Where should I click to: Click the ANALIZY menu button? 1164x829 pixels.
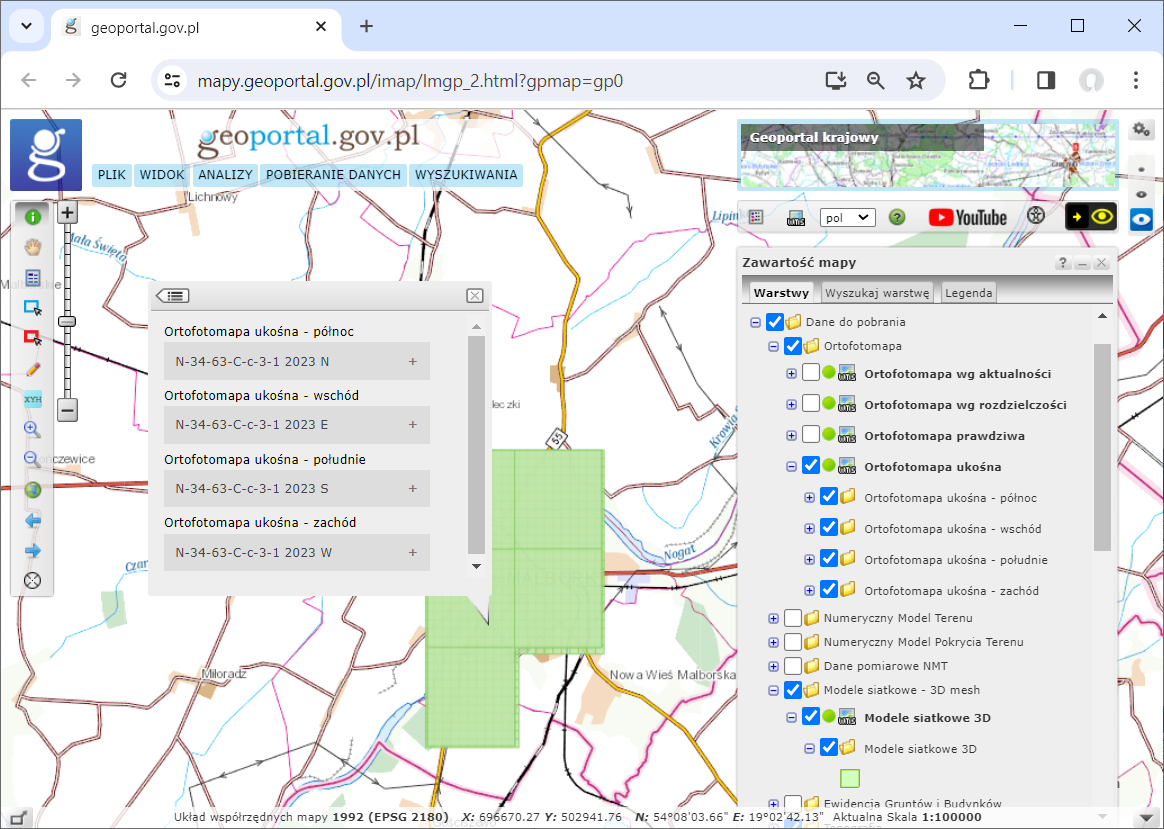point(225,175)
